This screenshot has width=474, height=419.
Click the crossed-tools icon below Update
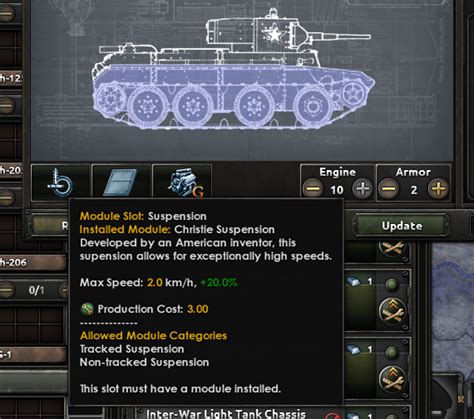[x=392, y=249]
